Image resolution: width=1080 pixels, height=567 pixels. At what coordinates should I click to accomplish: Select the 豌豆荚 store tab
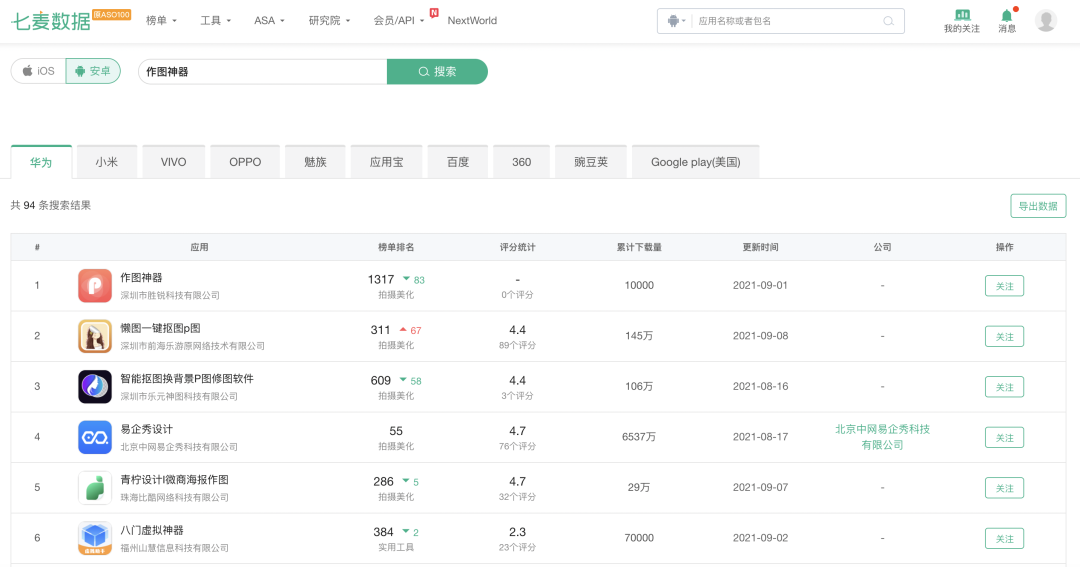click(x=591, y=162)
